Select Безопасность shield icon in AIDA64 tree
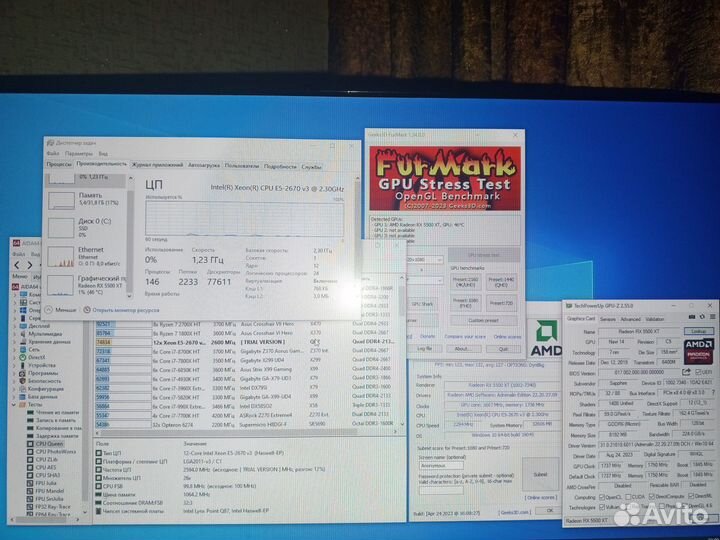Image resolution: width=720 pixels, height=540 pixels. point(23,381)
